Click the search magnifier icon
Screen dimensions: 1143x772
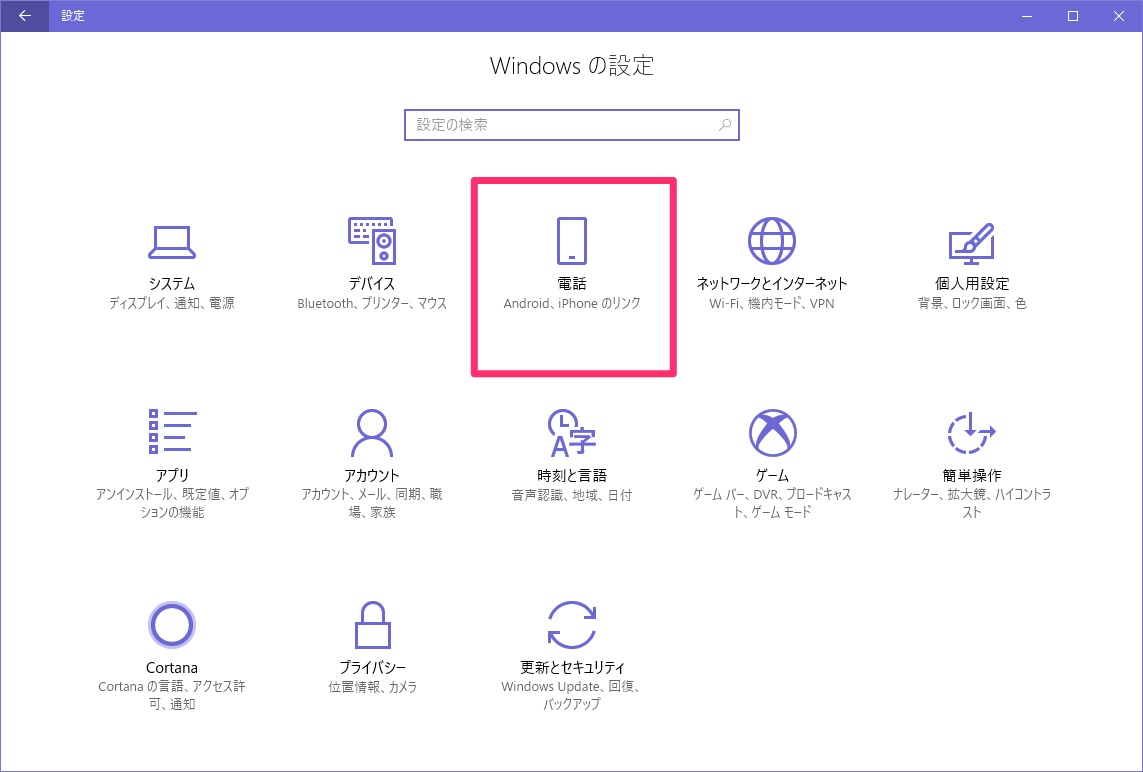(x=725, y=125)
